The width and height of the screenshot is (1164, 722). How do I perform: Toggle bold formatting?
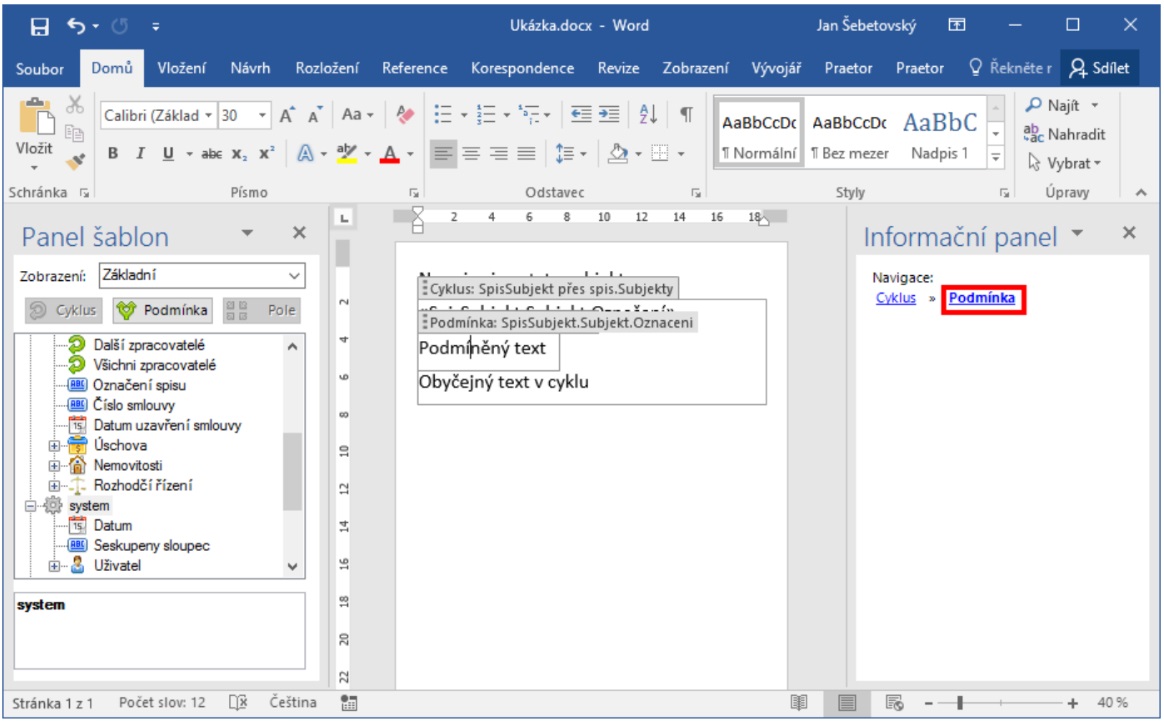tap(113, 154)
